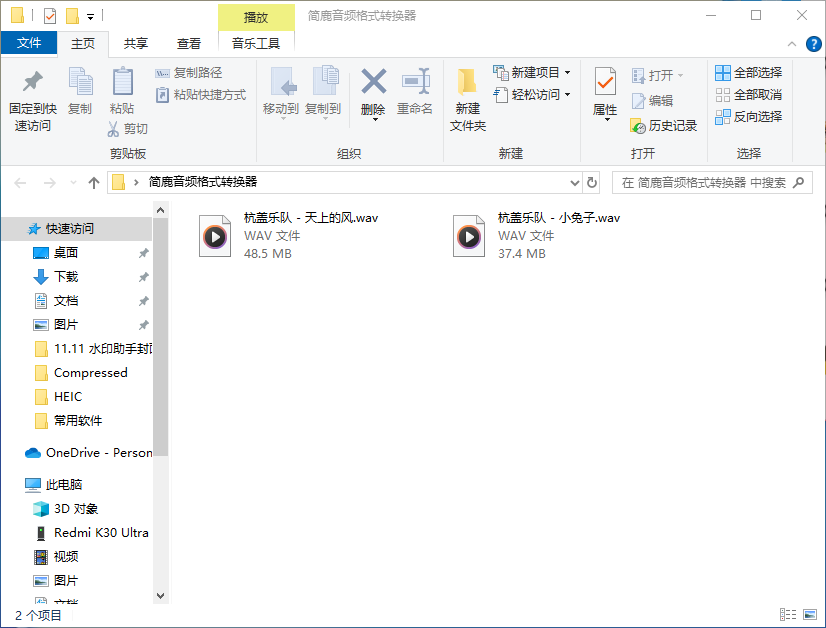Clear selection with 全部取消
The width and height of the screenshot is (826, 628).
click(x=748, y=95)
